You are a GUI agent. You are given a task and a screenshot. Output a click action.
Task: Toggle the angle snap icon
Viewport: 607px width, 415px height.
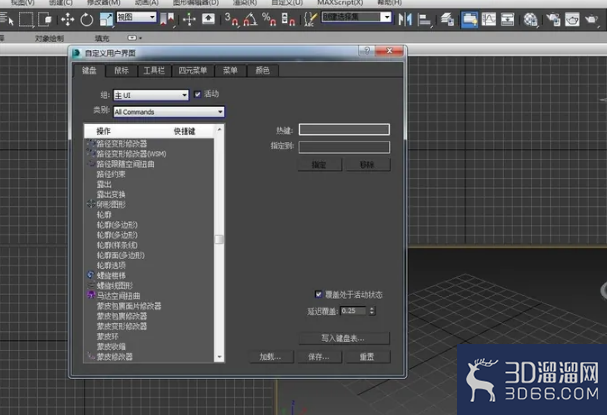[x=250, y=19]
